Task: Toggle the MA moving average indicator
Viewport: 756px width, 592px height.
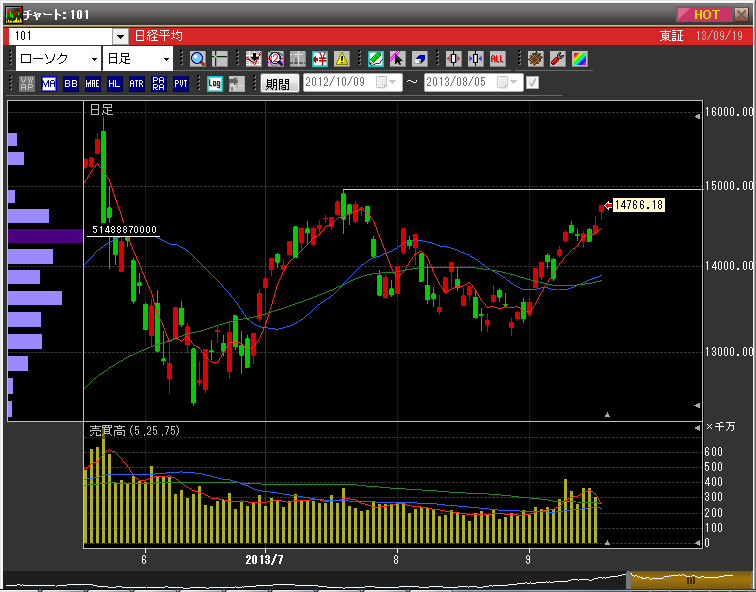Action: click(49, 84)
